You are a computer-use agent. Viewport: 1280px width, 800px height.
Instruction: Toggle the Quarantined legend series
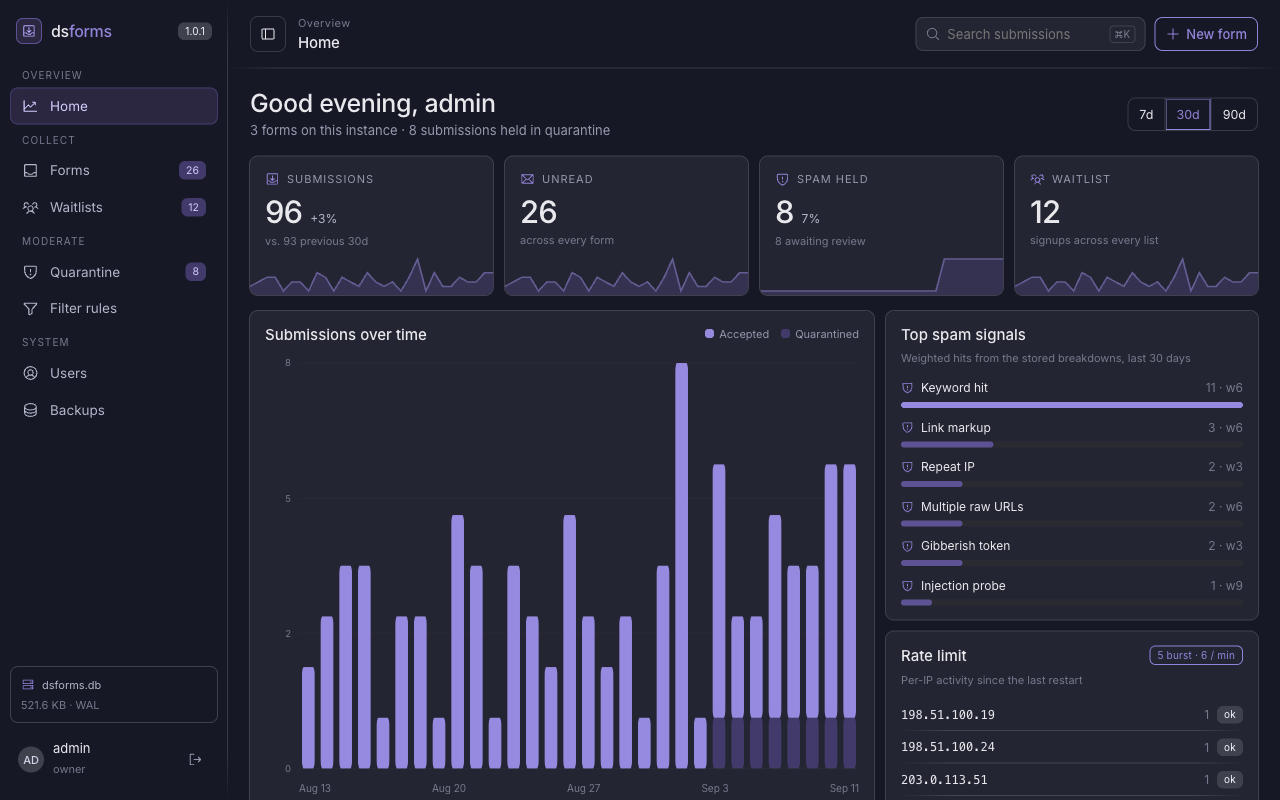820,334
